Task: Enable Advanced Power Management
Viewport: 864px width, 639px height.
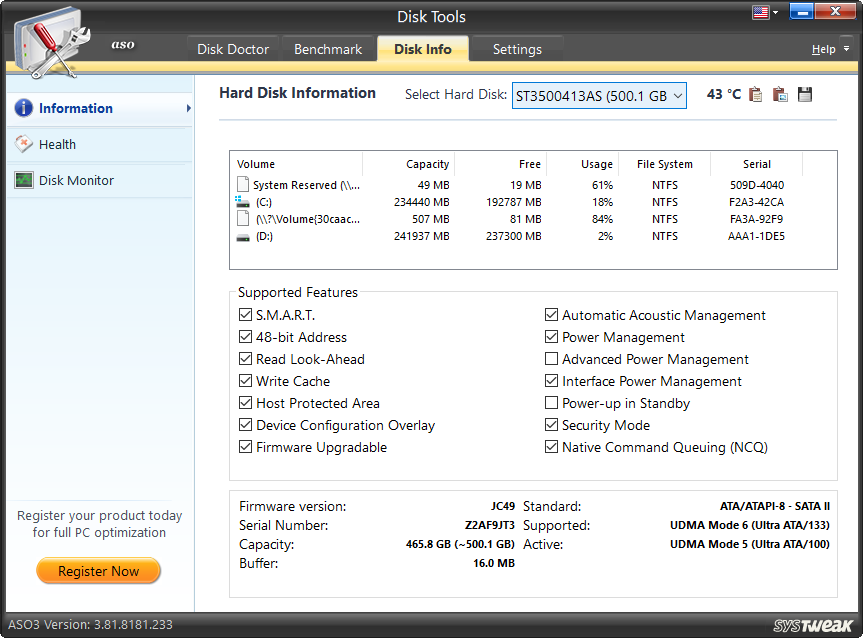Action: (x=551, y=359)
